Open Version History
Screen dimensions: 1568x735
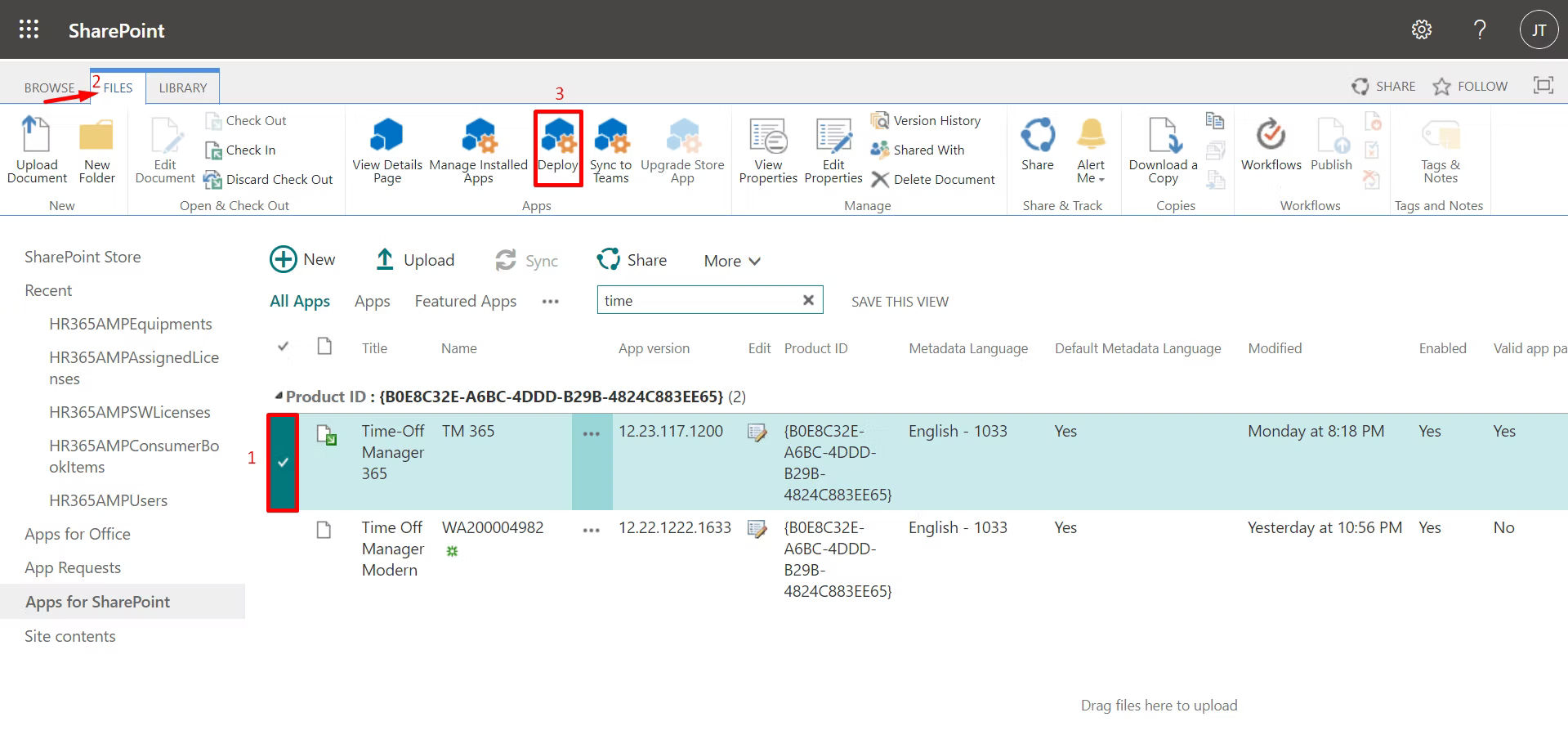927,121
